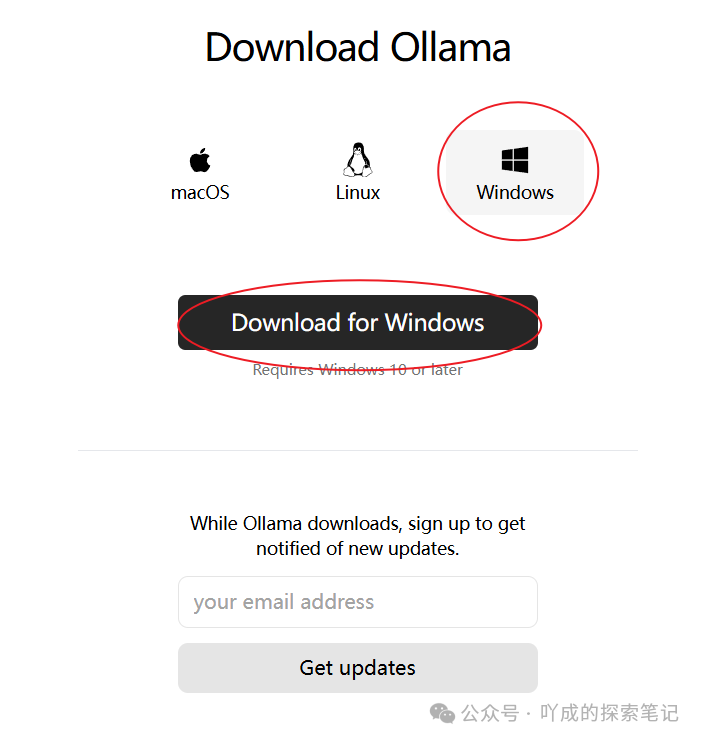Viewport: 701px width, 741px height.
Task: Click the 公众号 watermark text
Action: coord(490,713)
